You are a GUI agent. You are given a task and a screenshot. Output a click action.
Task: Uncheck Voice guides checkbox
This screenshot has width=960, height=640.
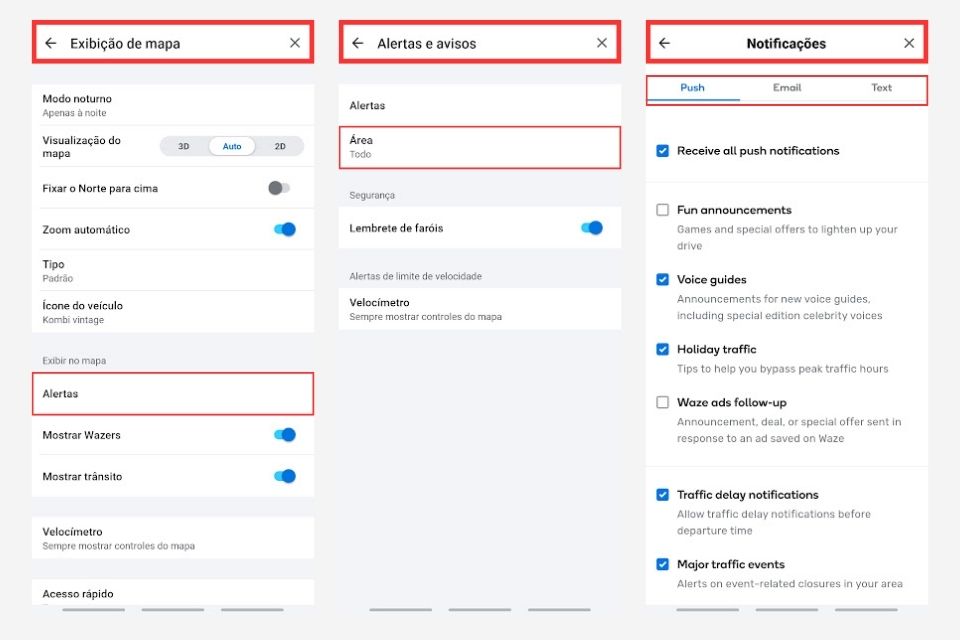click(662, 280)
